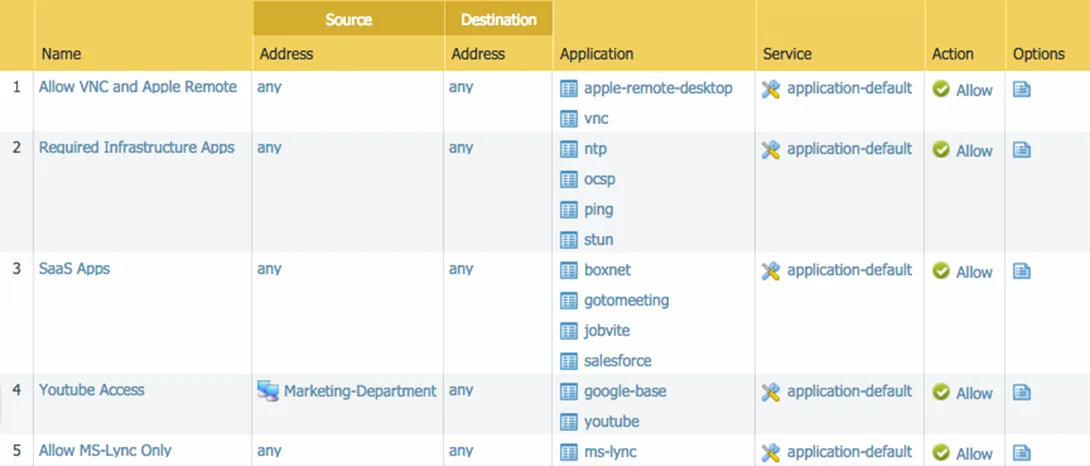
Task: Open options profile icon for Allow VNC rule
Action: 1021,89
